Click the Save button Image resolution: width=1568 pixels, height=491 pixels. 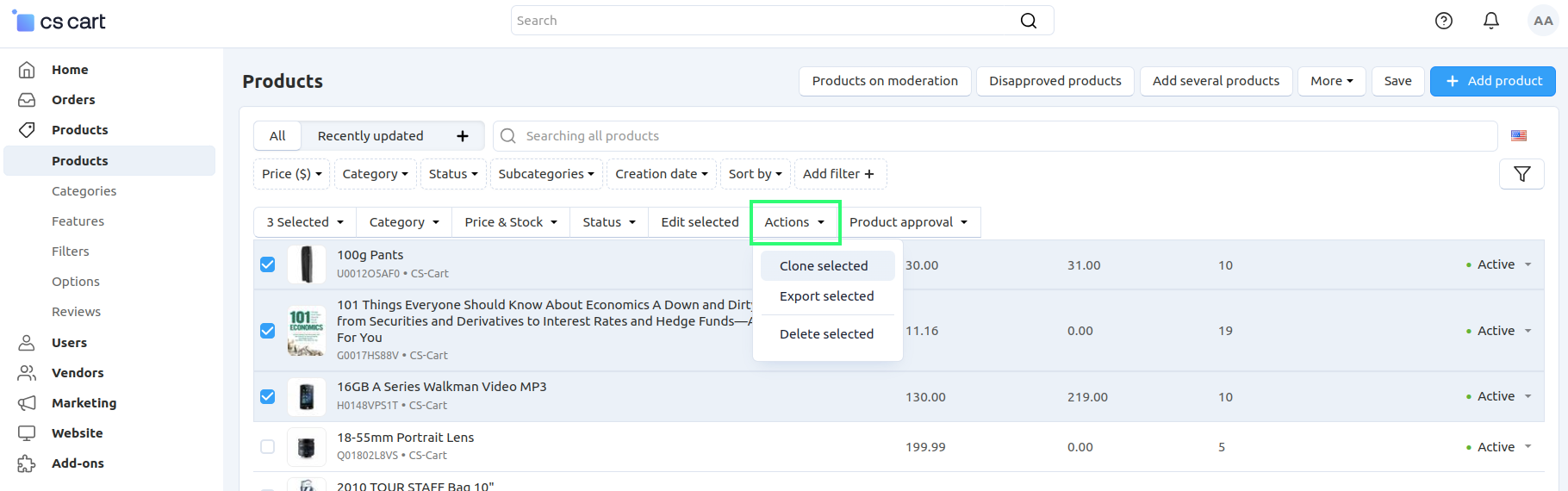1397,81
